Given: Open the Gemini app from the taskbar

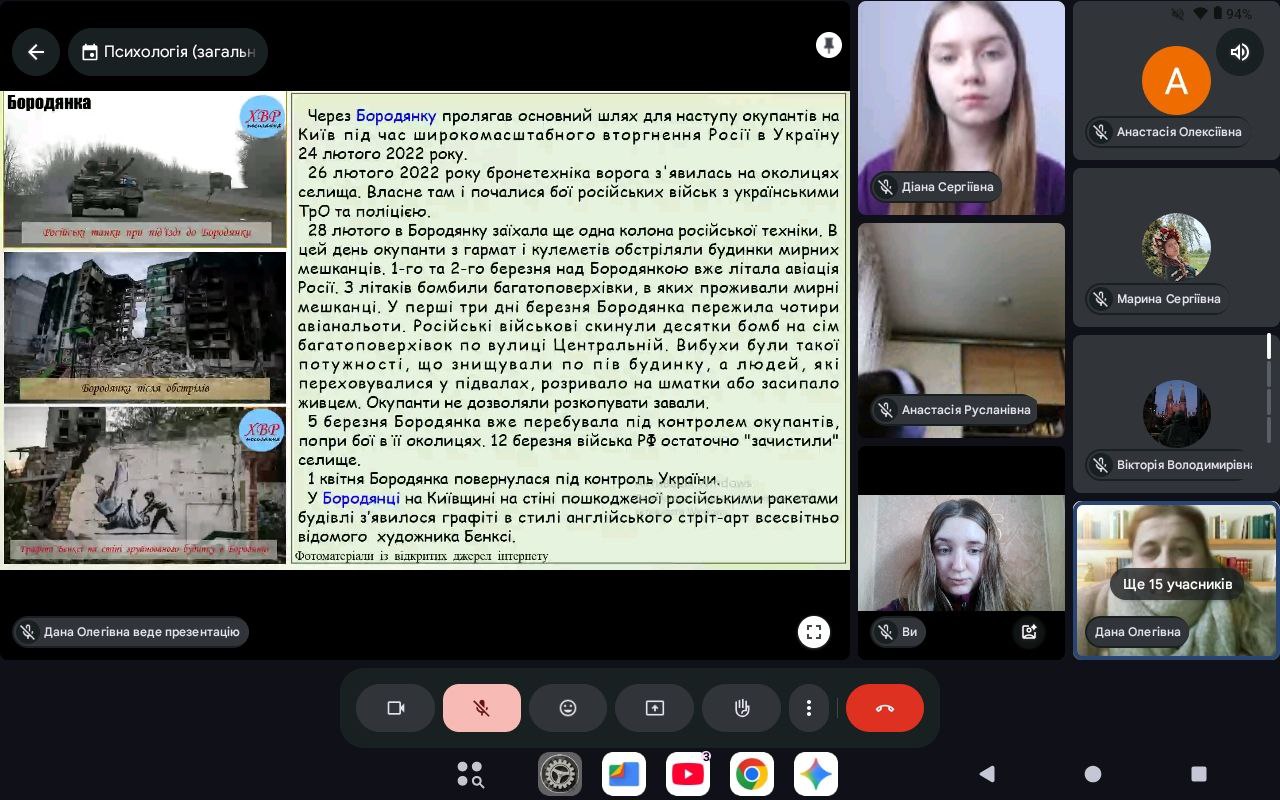Looking at the screenshot, I should 816,774.
